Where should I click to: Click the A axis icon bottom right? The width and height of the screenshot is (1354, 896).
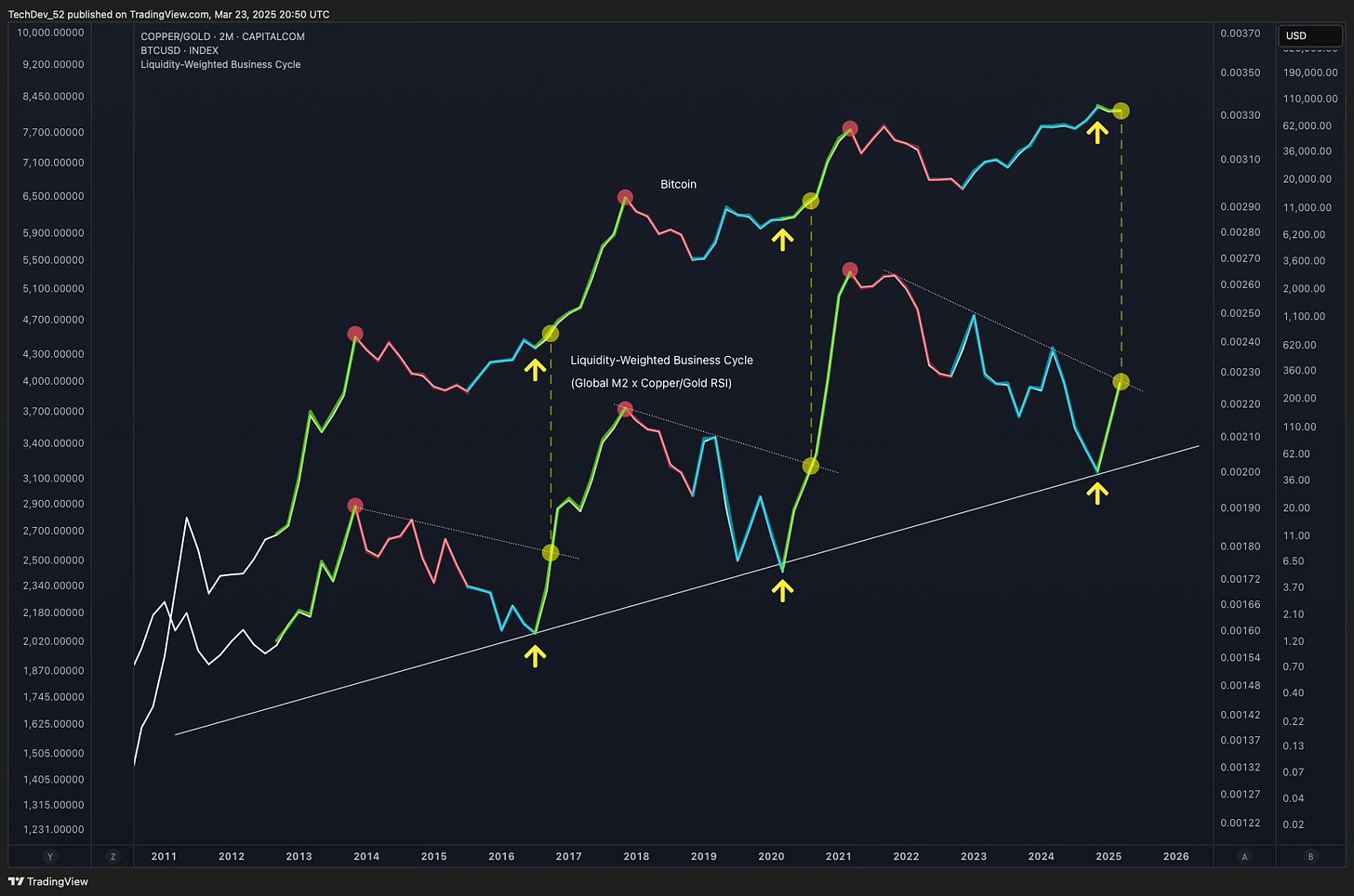(x=1244, y=856)
